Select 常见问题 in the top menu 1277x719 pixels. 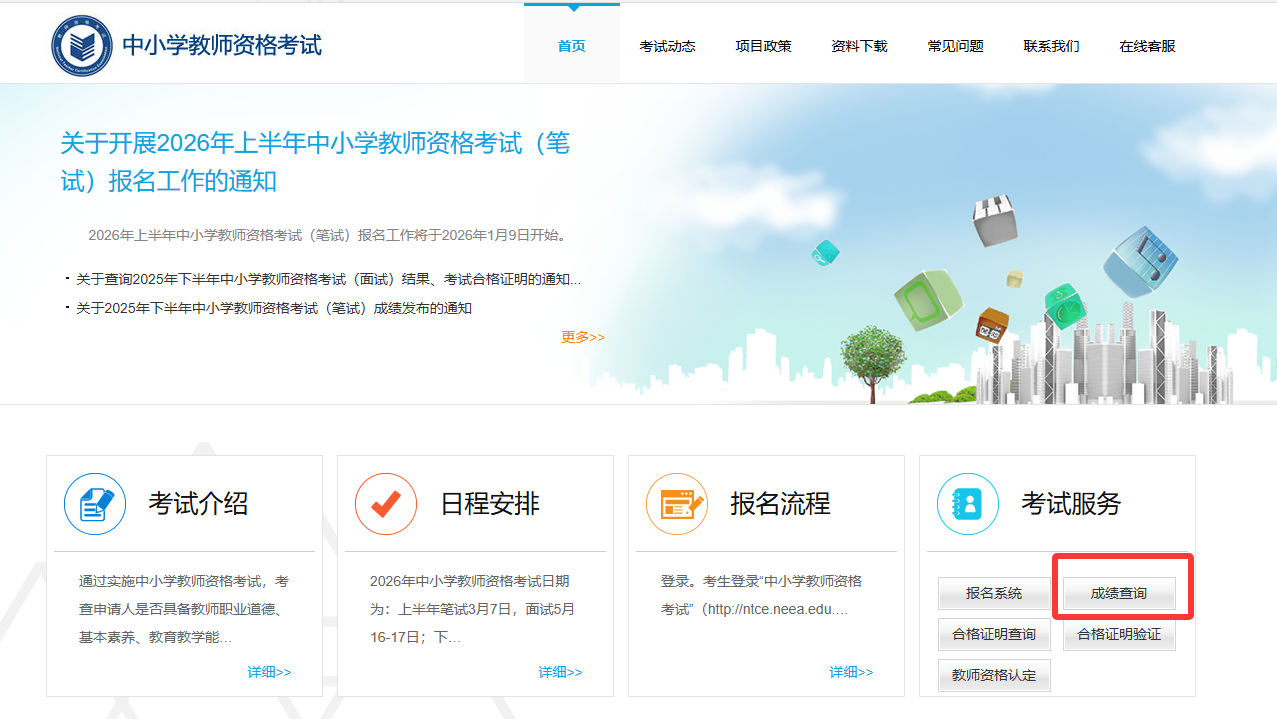coord(955,46)
